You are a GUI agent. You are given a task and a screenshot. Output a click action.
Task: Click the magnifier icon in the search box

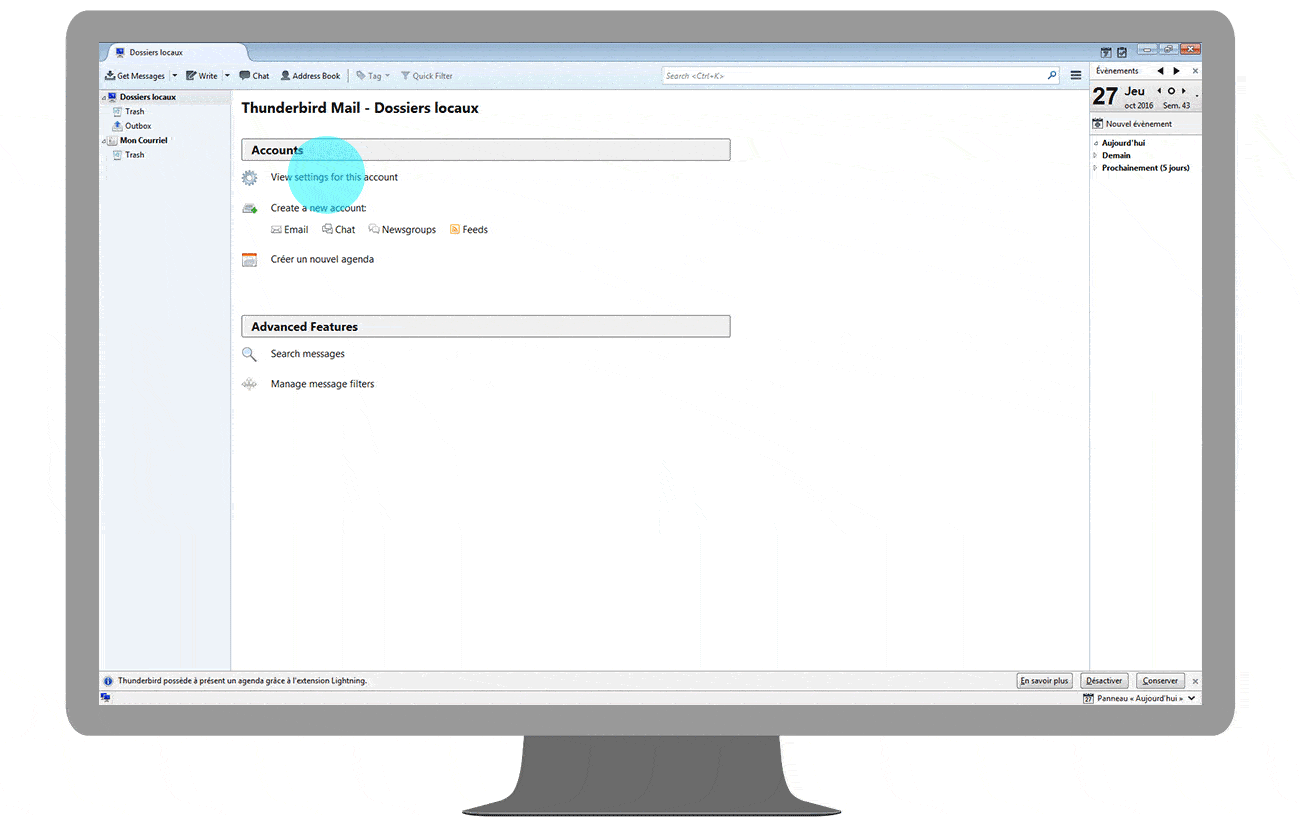click(1052, 76)
